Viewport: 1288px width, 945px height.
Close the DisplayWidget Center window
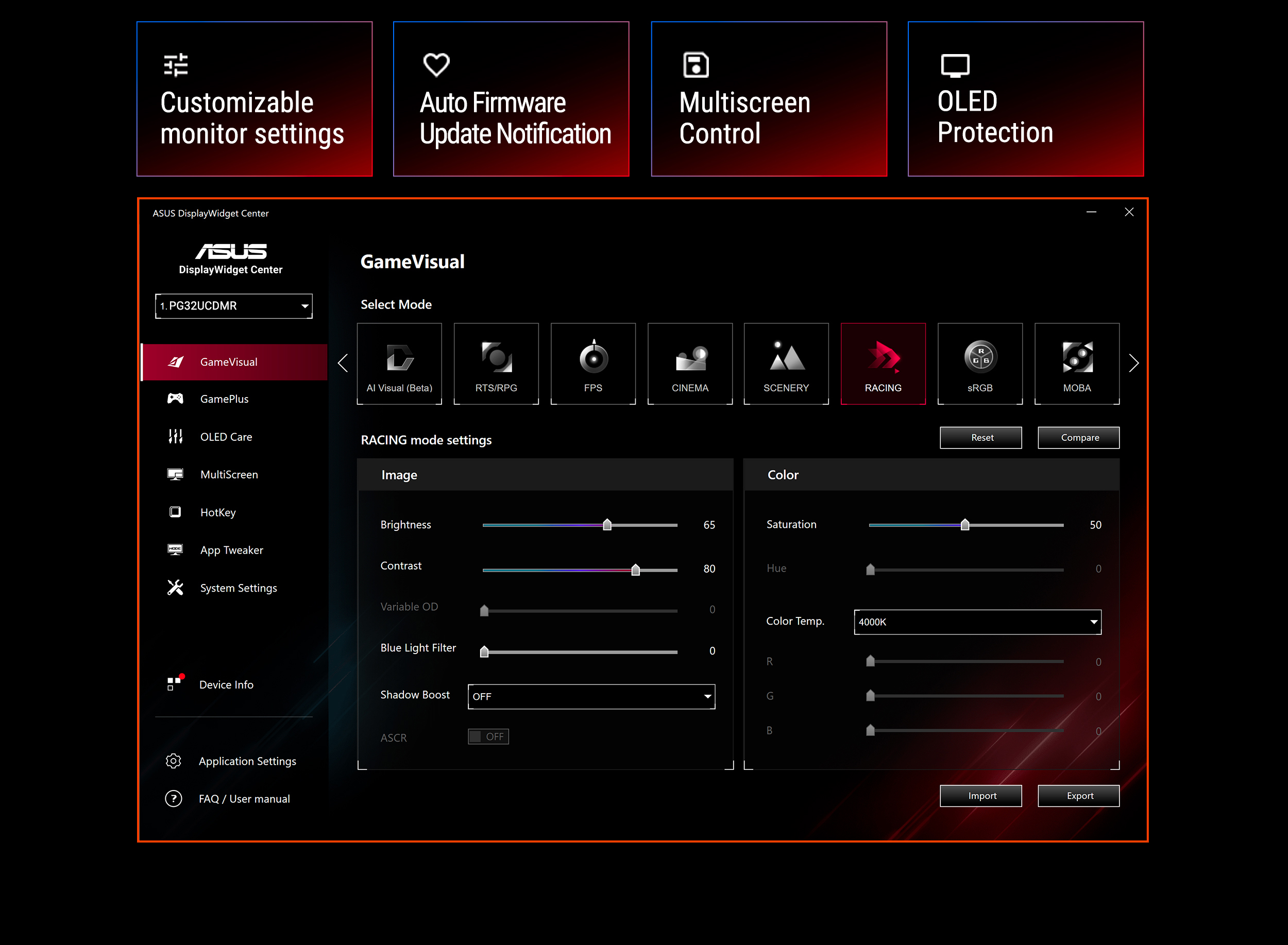click(x=1129, y=212)
